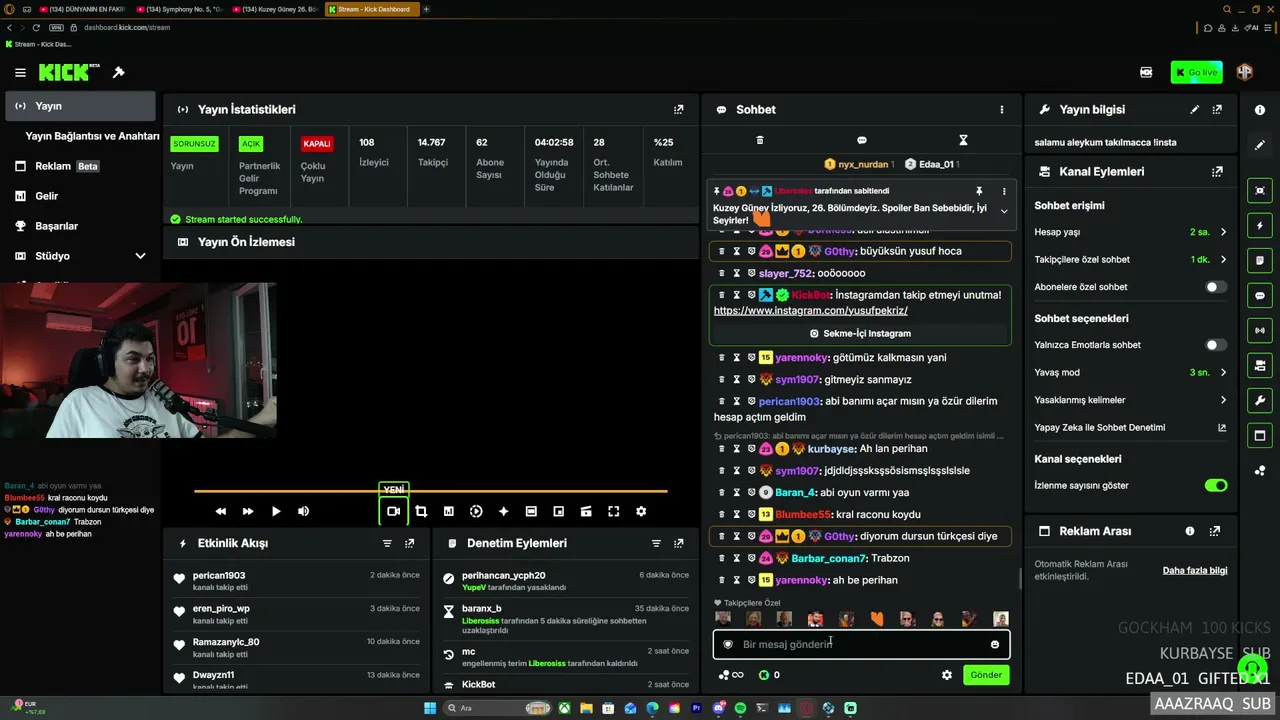
Task: Click the hourglass tab under Sohbet
Action: point(963,140)
